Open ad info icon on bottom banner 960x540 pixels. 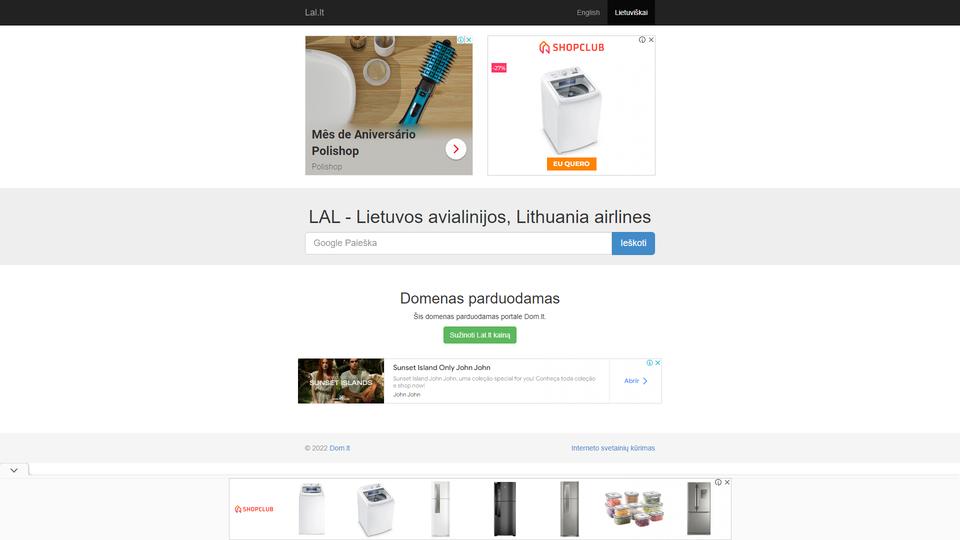(x=718, y=482)
